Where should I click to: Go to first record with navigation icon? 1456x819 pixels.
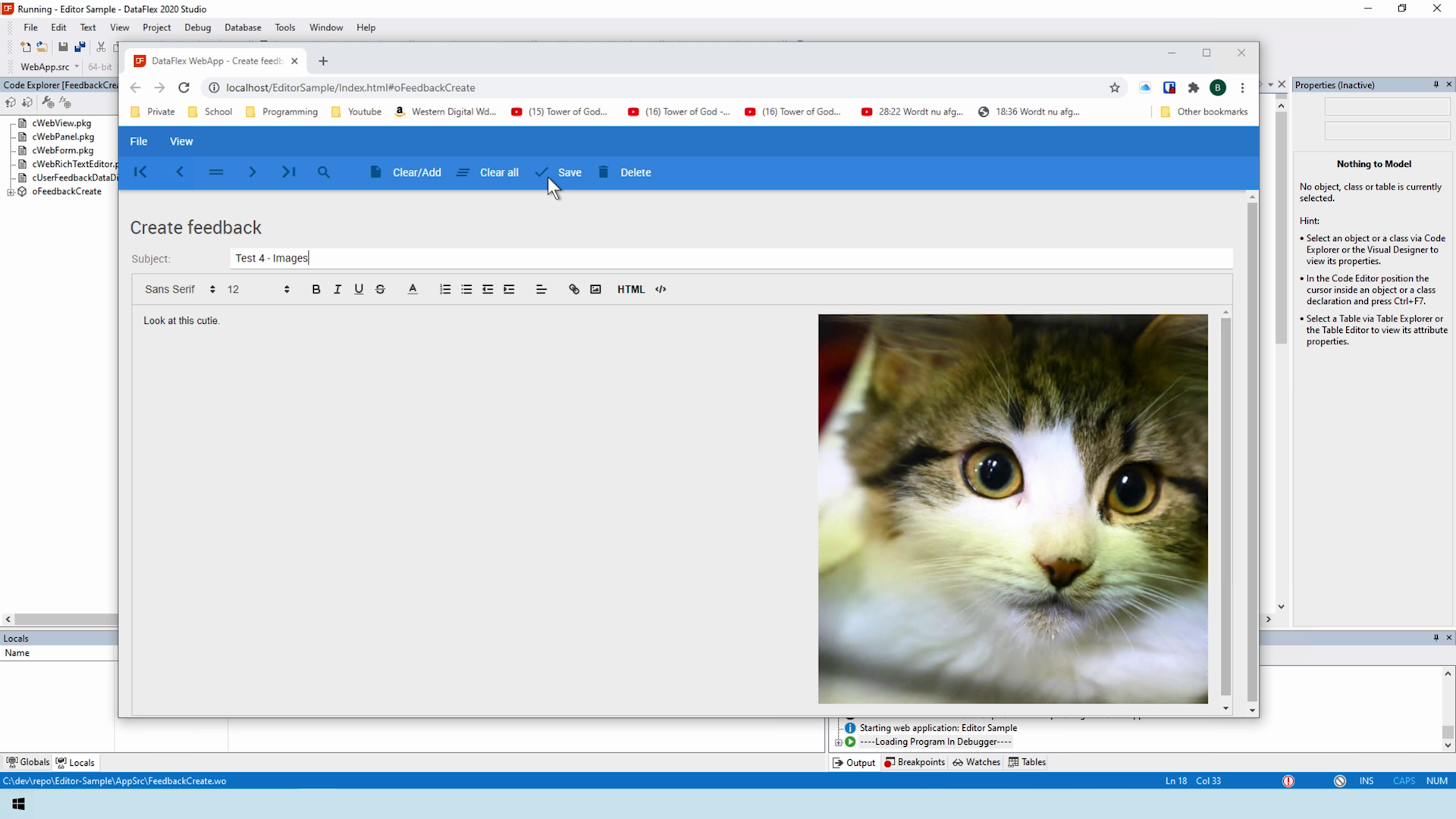[x=140, y=172]
